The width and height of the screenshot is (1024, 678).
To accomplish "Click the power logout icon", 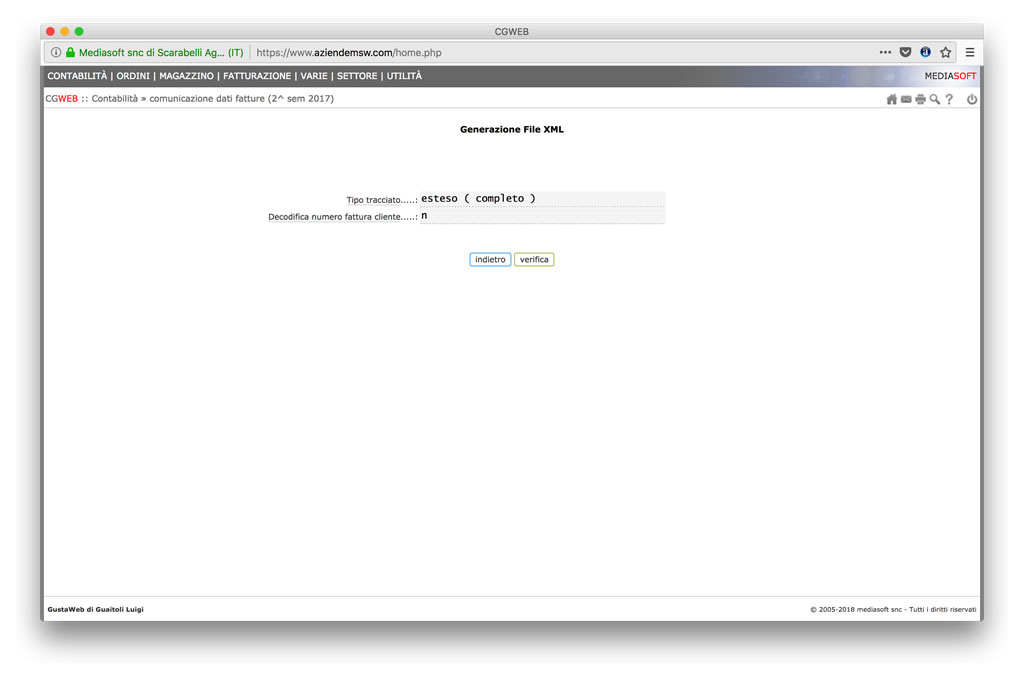I will [x=972, y=99].
